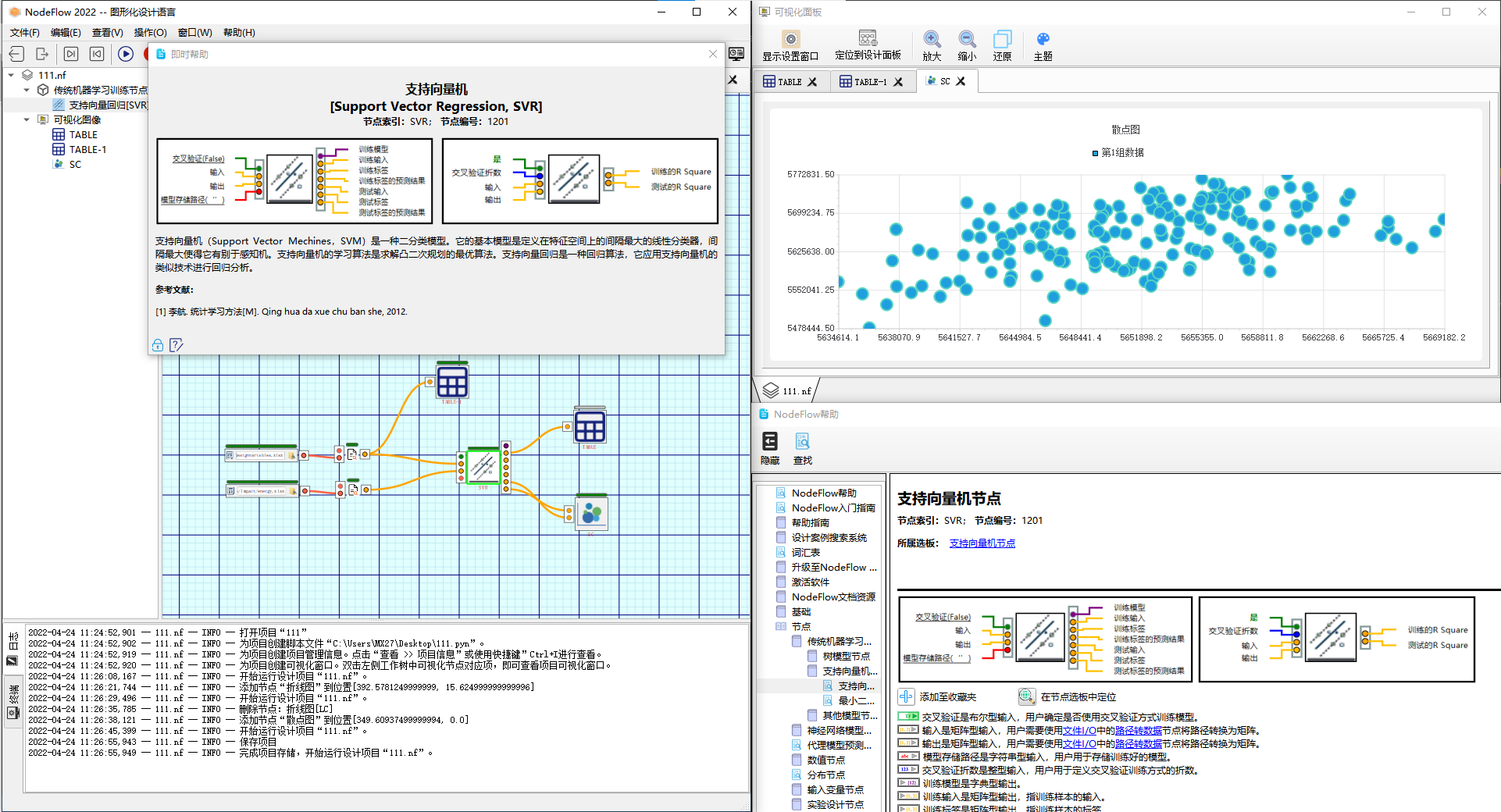Click the upper TABLE-1 node on canvas

click(452, 382)
